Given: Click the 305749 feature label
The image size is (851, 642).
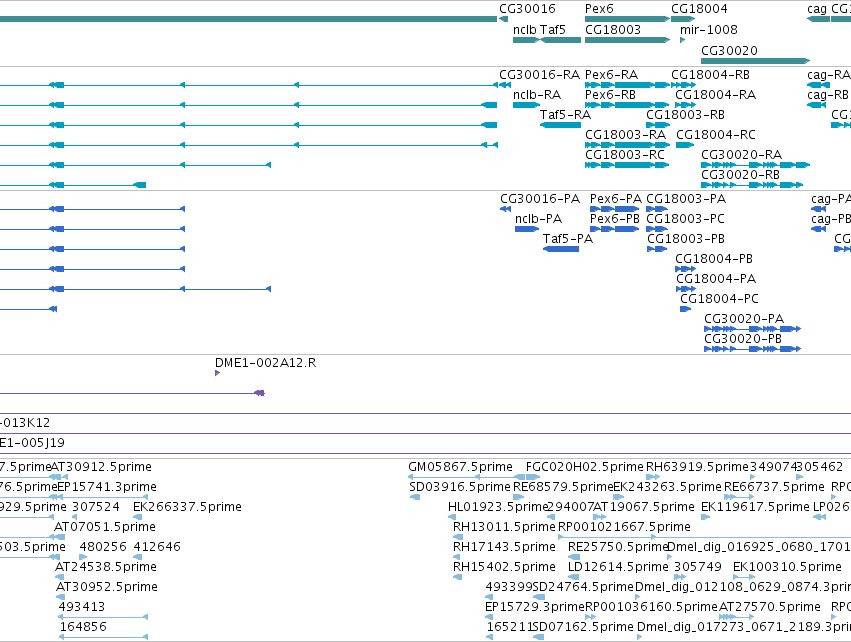Looking at the screenshot, I should click(698, 567).
